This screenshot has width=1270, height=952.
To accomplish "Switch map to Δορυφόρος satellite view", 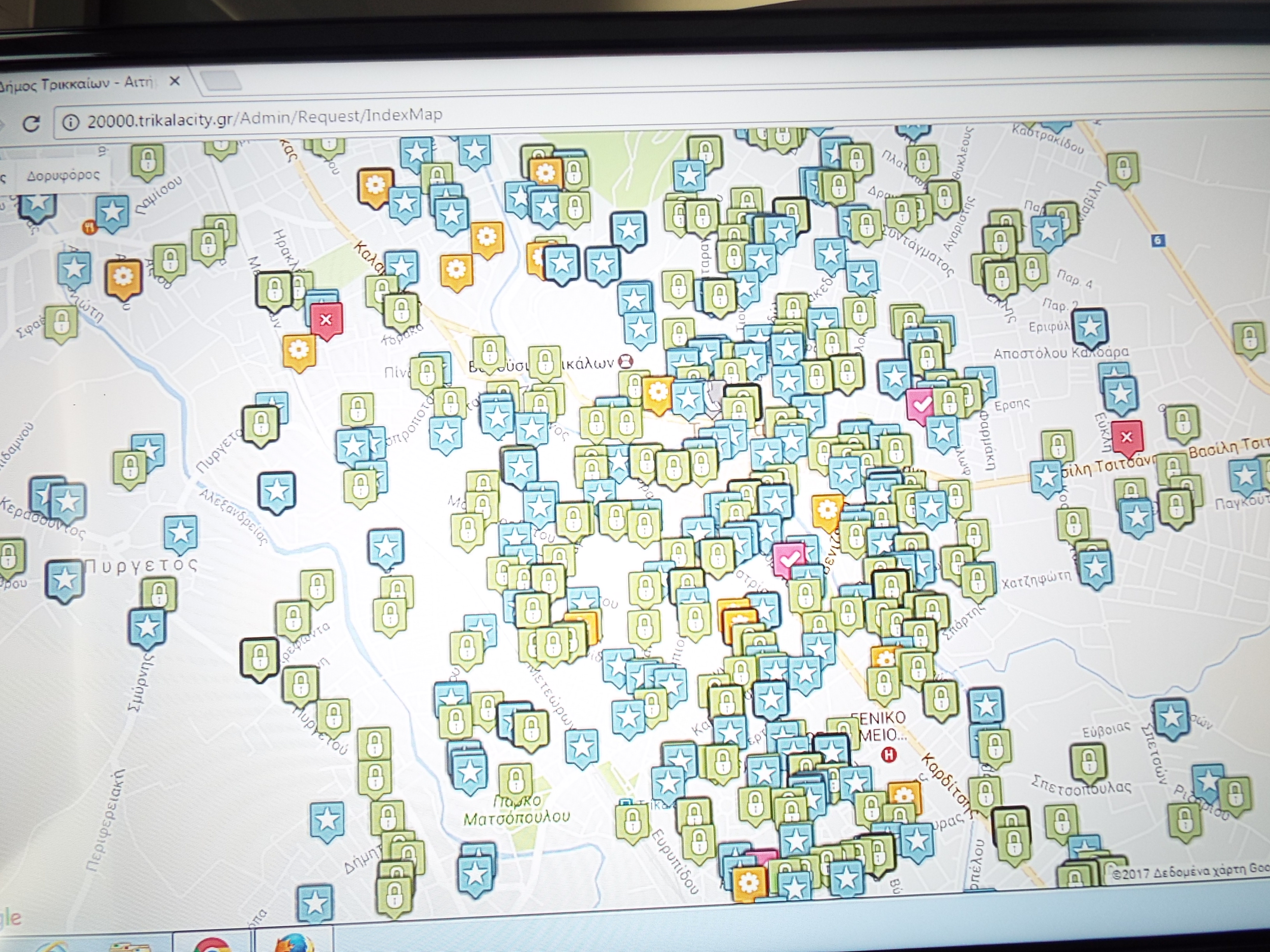I will [x=63, y=175].
